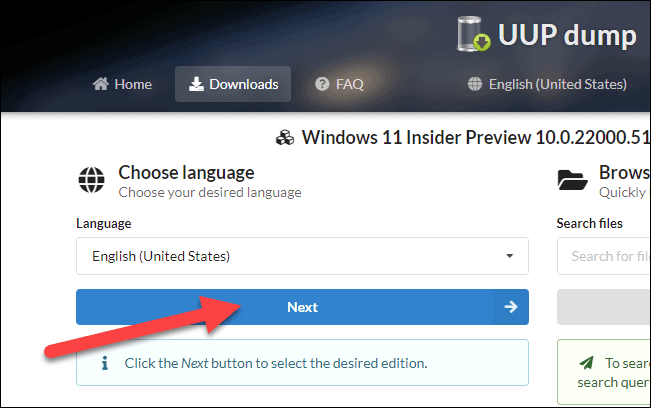Click the Downloads arrow icon
This screenshot has width=651, height=408.
195,84
